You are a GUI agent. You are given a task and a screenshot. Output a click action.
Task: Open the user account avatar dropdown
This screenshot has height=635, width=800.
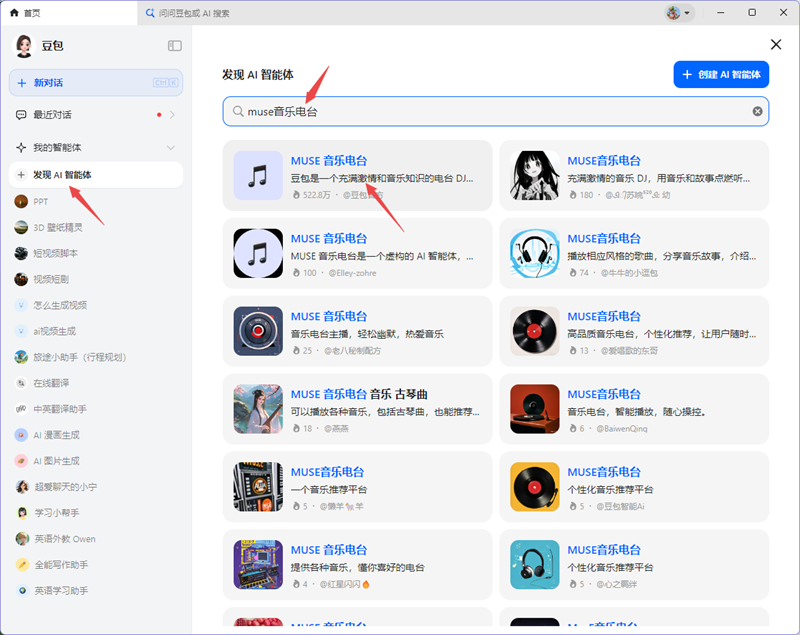coord(679,13)
